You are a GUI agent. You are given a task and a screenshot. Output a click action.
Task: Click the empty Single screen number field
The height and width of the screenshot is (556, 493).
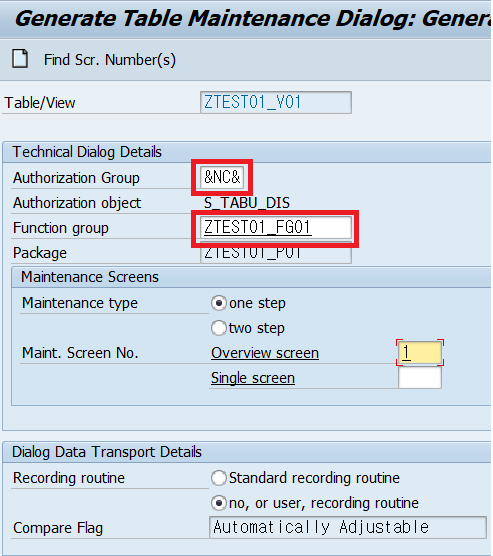pyautogui.click(x=420, y=378)
